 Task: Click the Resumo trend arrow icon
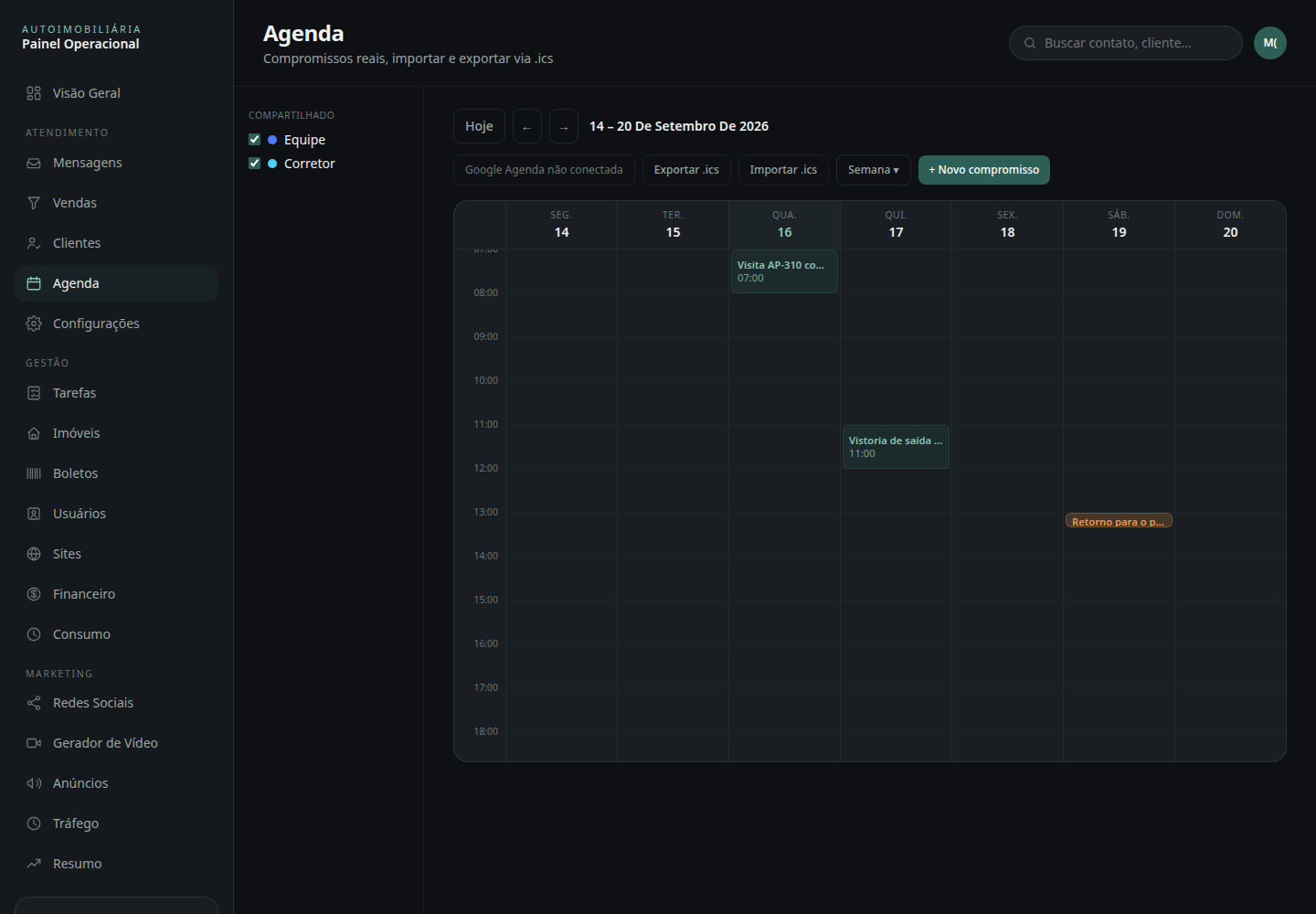pyautogui.click(x=34, y=864)
